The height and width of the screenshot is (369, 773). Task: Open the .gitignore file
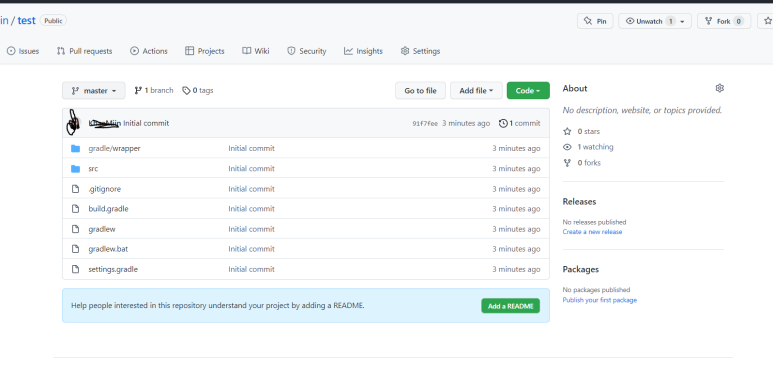click(x=105, y=189)
